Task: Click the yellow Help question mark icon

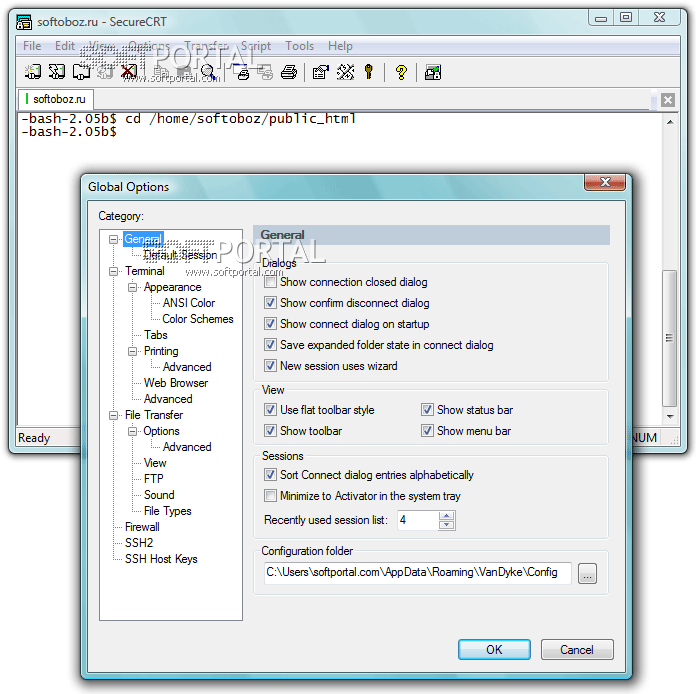Action: coord(401,72)
